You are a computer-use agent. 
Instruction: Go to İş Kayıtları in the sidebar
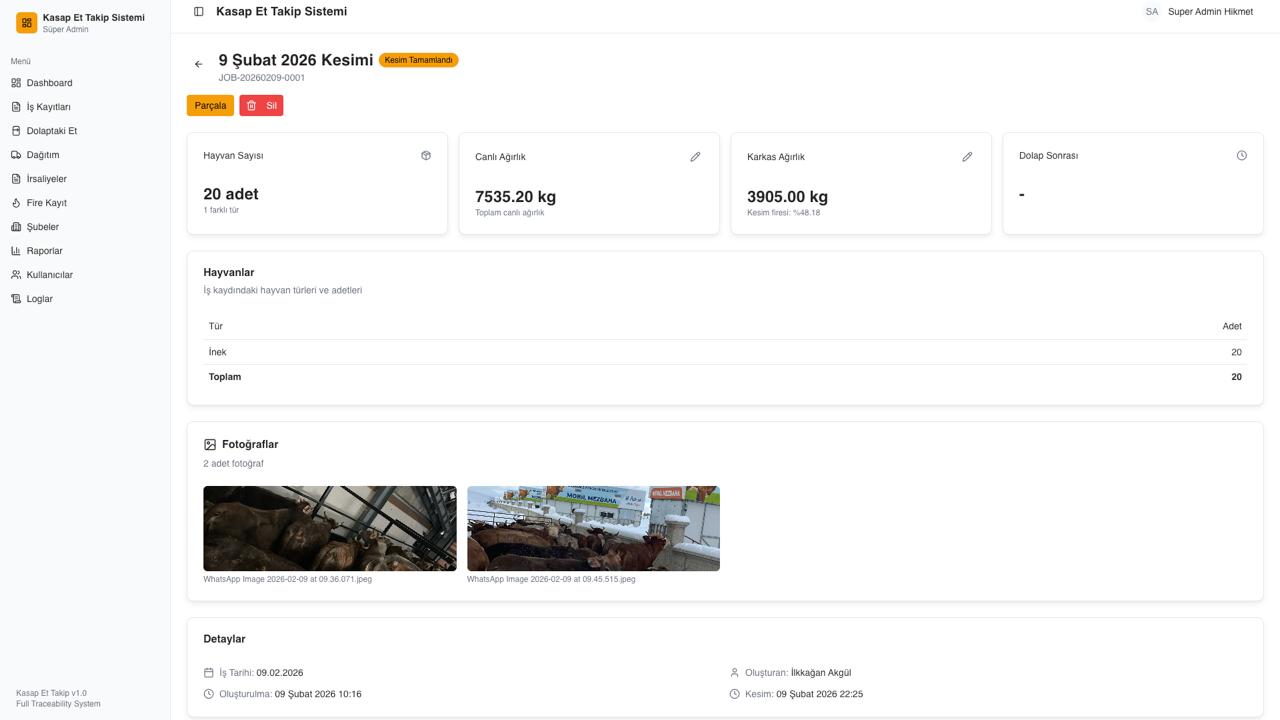(48, 107)
